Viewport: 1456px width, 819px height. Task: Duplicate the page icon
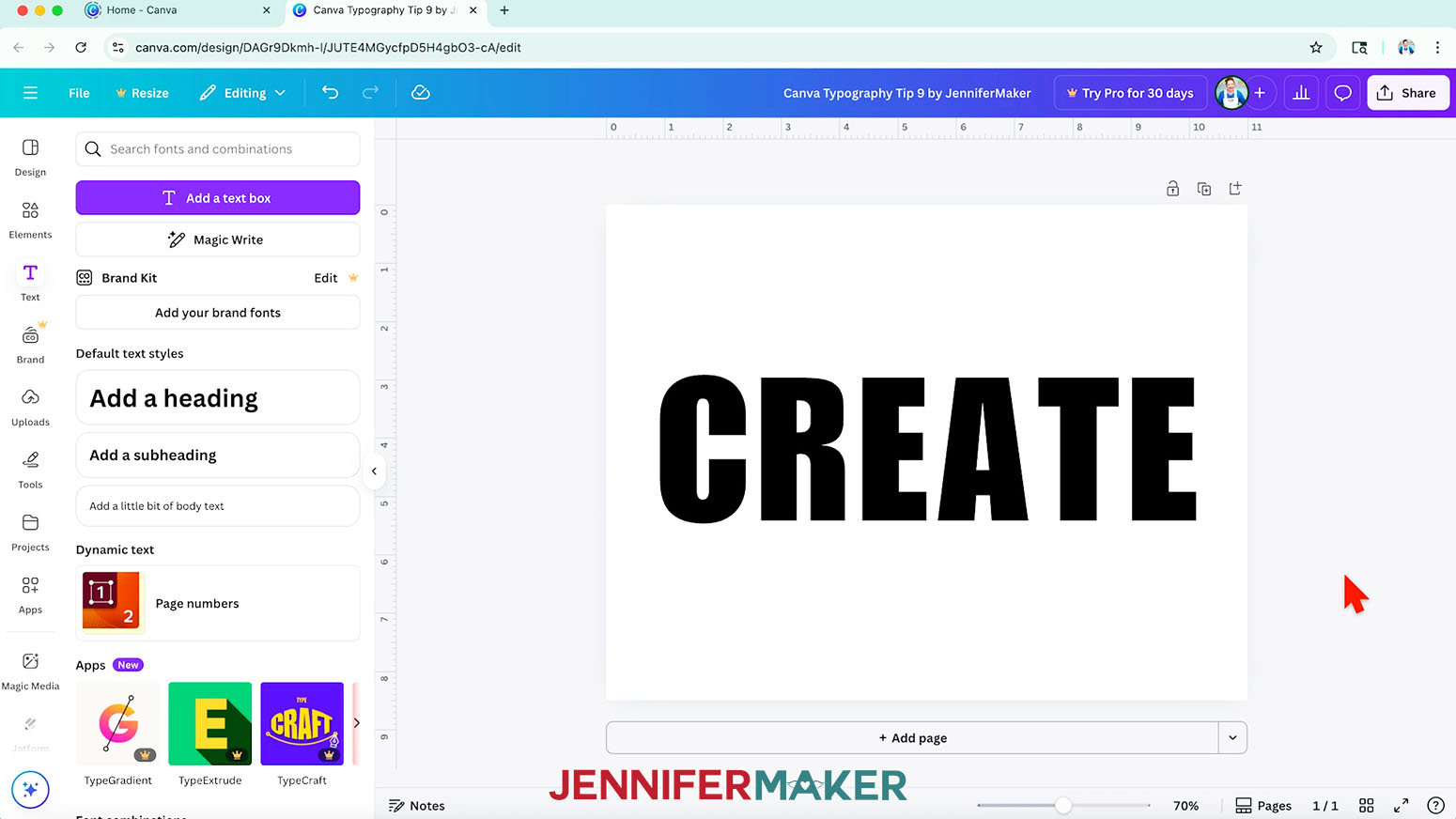[x=1204, y=189]
